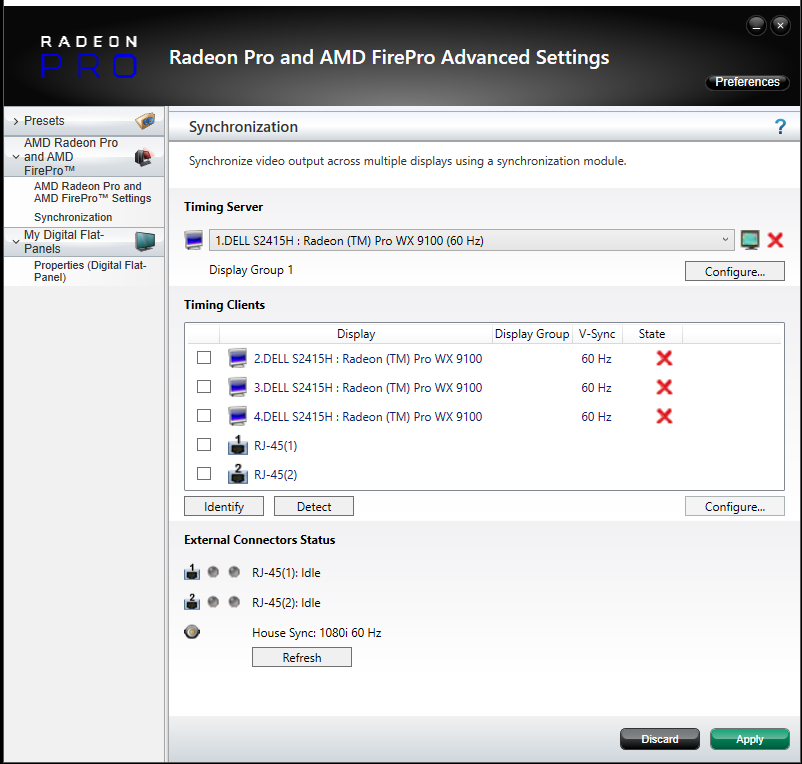The height and width of the screenshot is (764, 802).
Task: Click the Display column header
Action: coord(356,334)
